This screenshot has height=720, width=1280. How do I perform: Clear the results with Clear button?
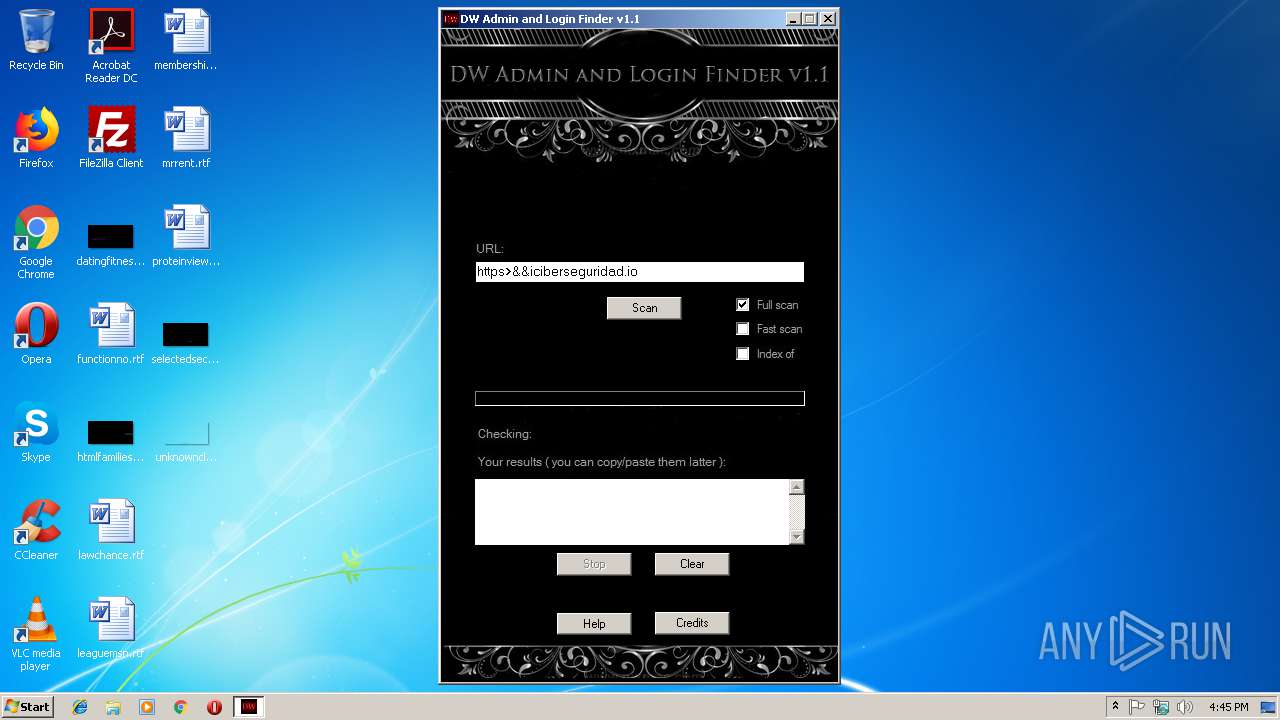click(692, 564)
